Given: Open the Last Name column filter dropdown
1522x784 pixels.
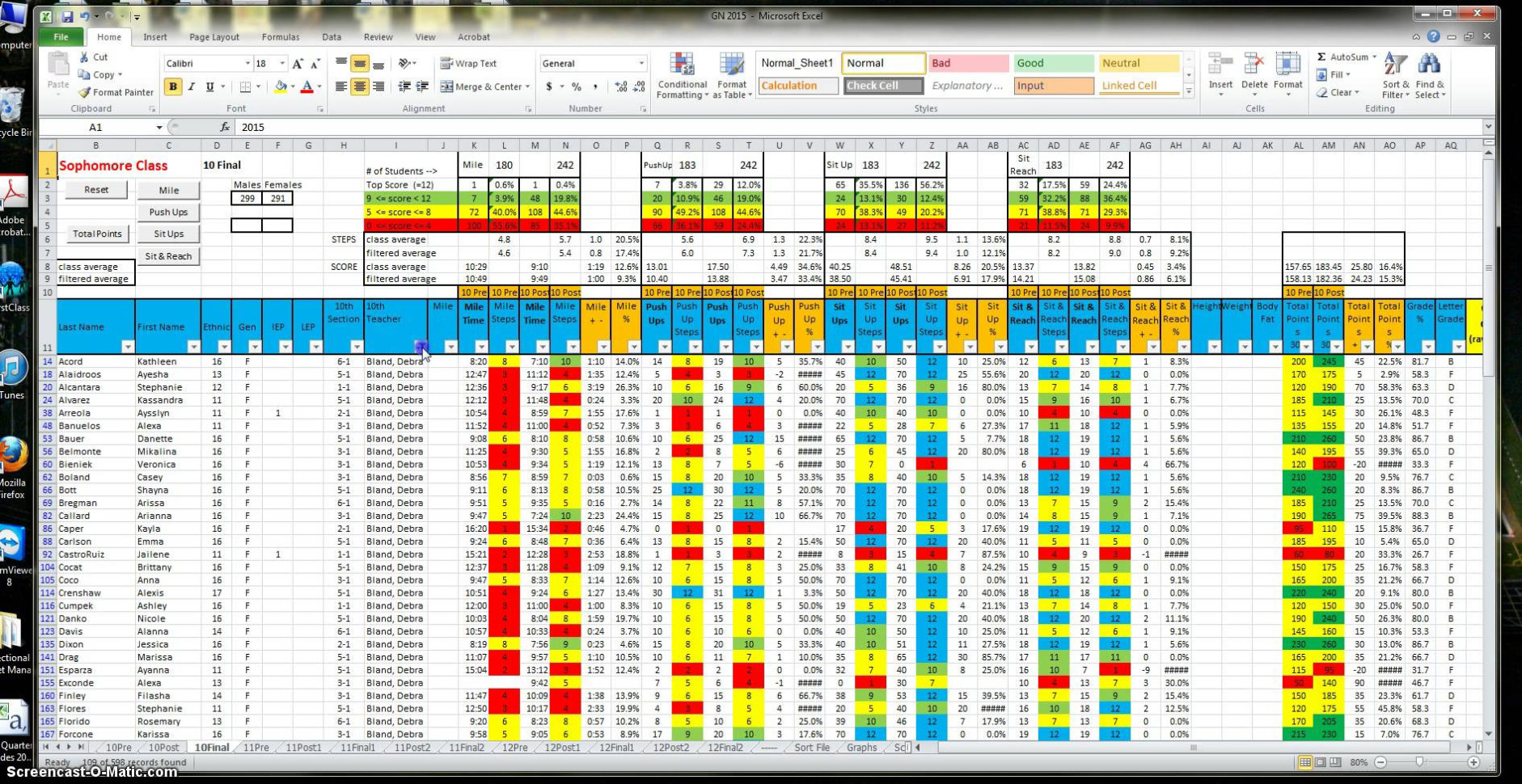Looking at the screenshot, I should [x=127, y=346].
